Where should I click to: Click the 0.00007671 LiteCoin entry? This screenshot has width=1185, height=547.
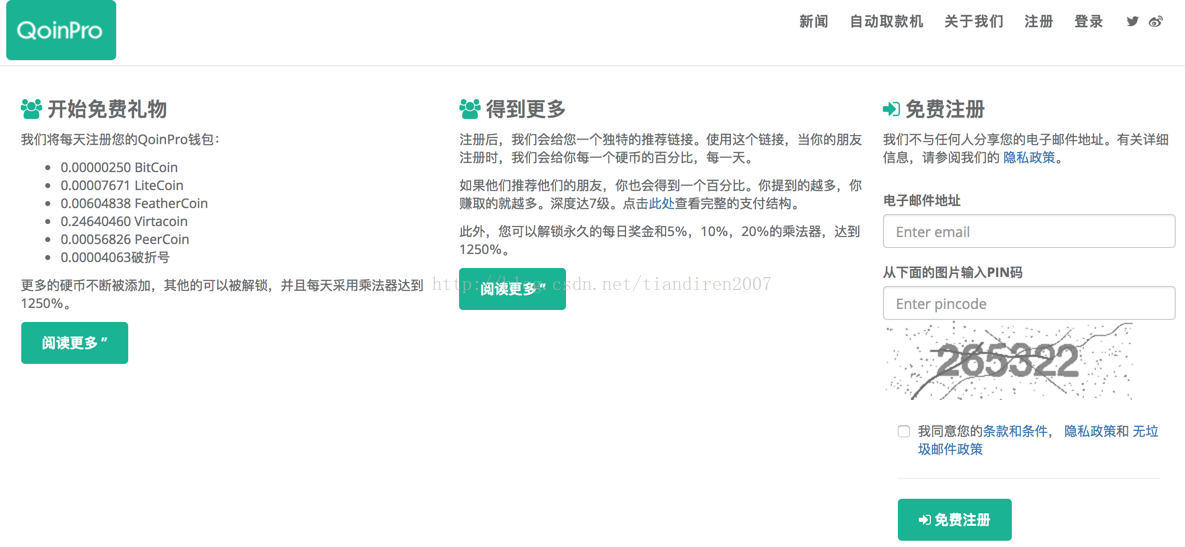pyautogui.click(x=122, y=185)
